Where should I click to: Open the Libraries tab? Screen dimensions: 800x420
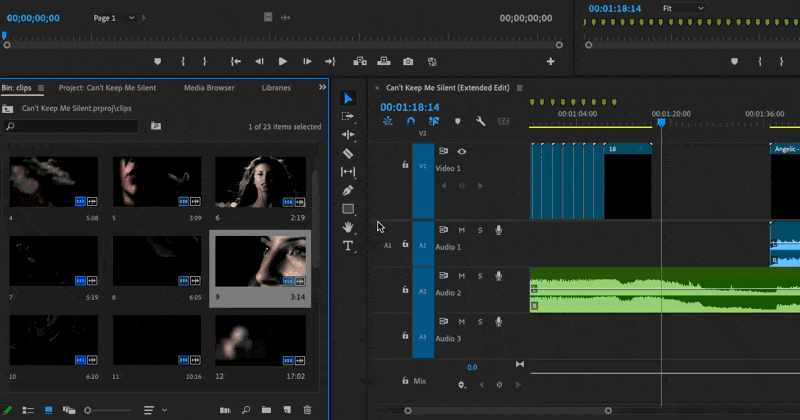point(276,88)
